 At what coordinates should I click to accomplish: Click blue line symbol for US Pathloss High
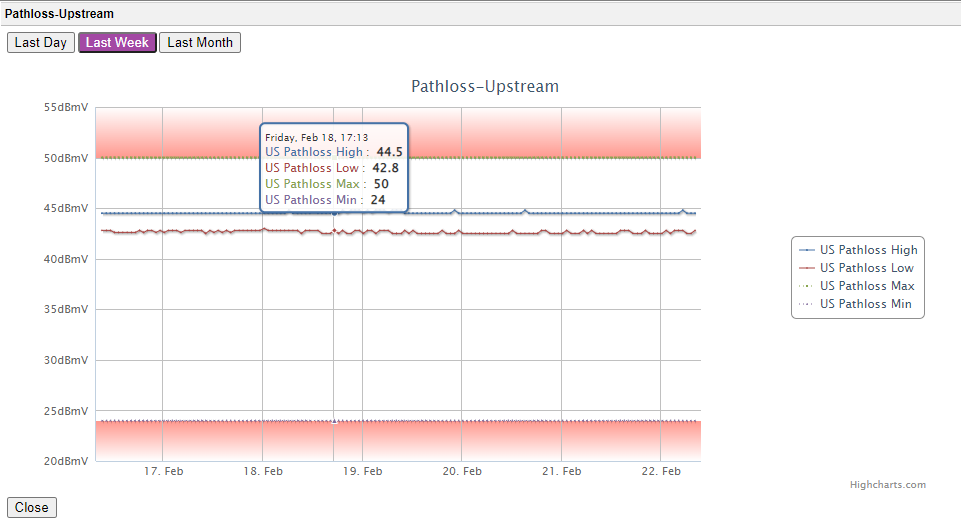coord(806,250)
